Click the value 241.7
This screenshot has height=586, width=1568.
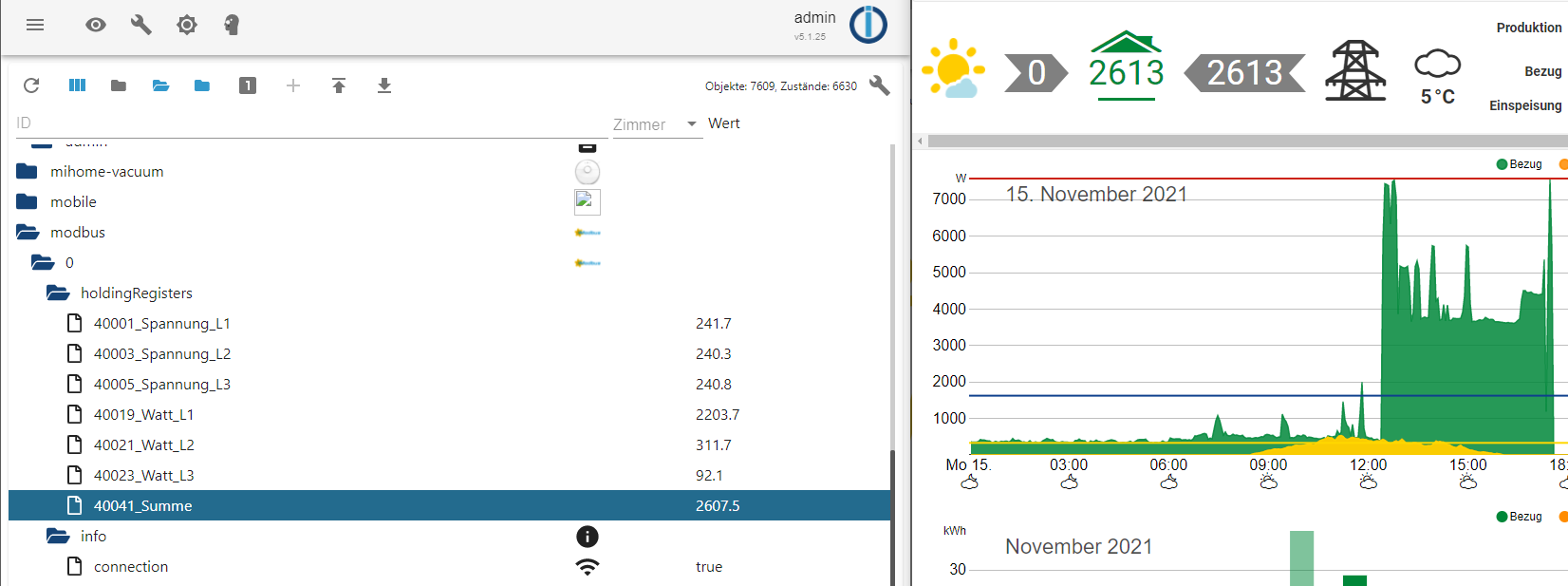(x=714, y=323)
